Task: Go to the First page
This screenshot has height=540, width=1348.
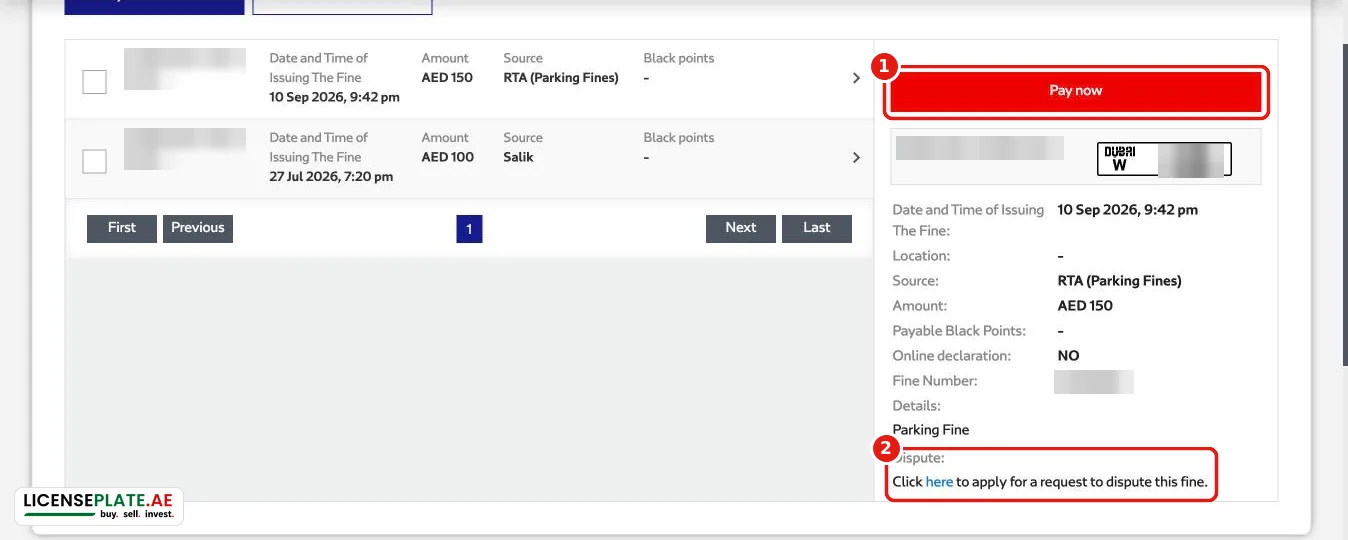Action: [122, 228]
